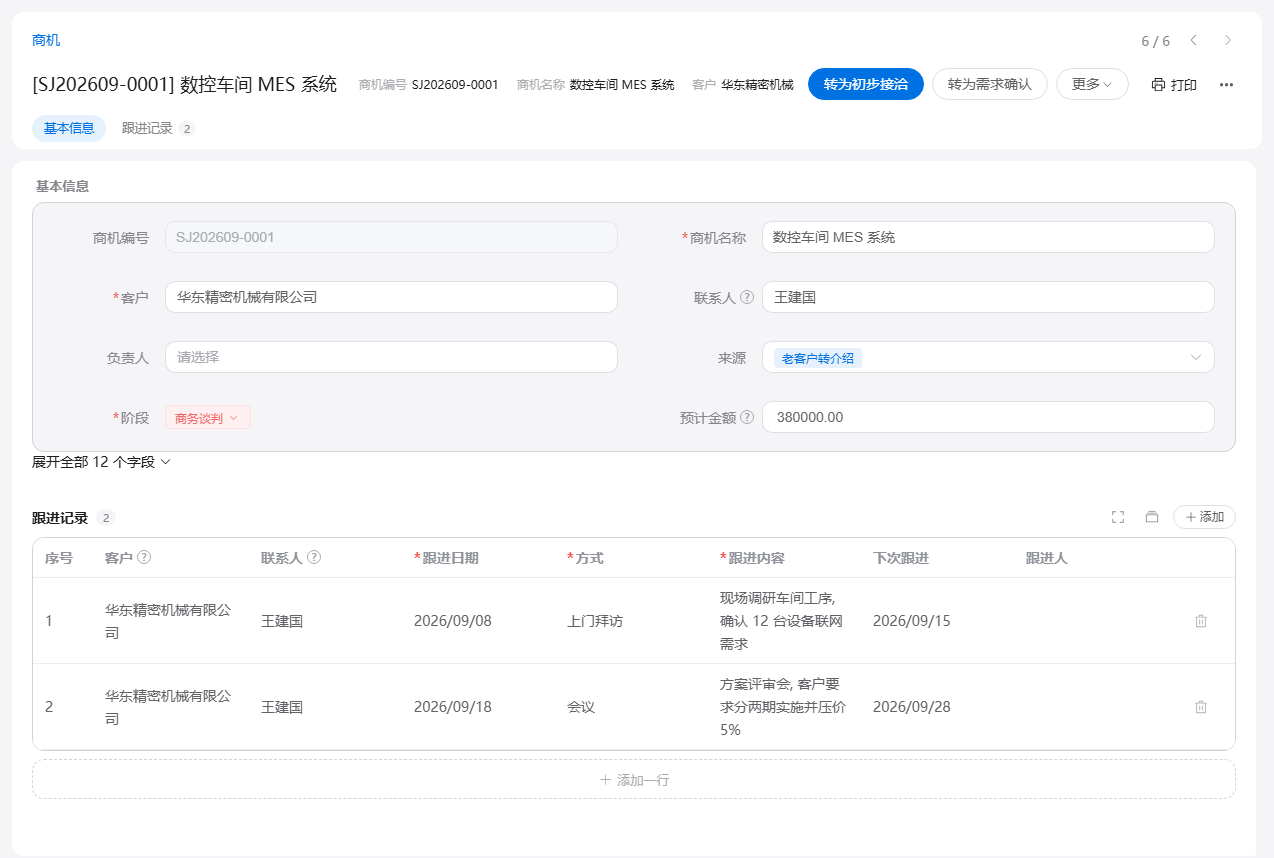This screenshot has width=1274, height=858.
Task: Switch to 基本信息 tab
Action: coord(69,128)
